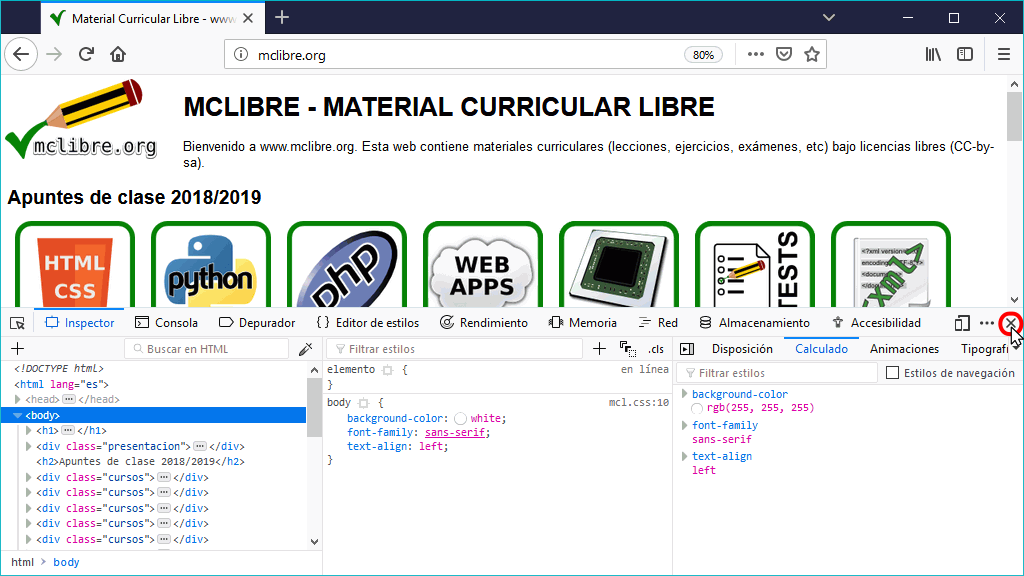Click the body breadcrumb
The height and width of the screenshot is (576, 1024).
66,562
